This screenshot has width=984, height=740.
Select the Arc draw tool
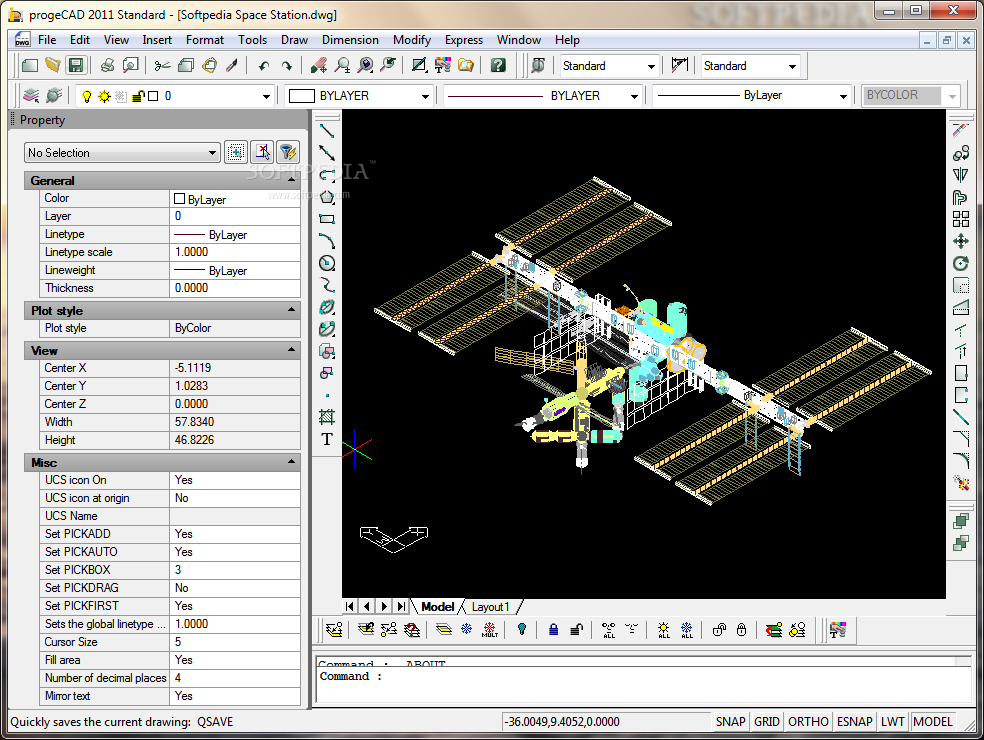[x=327, y=241]
